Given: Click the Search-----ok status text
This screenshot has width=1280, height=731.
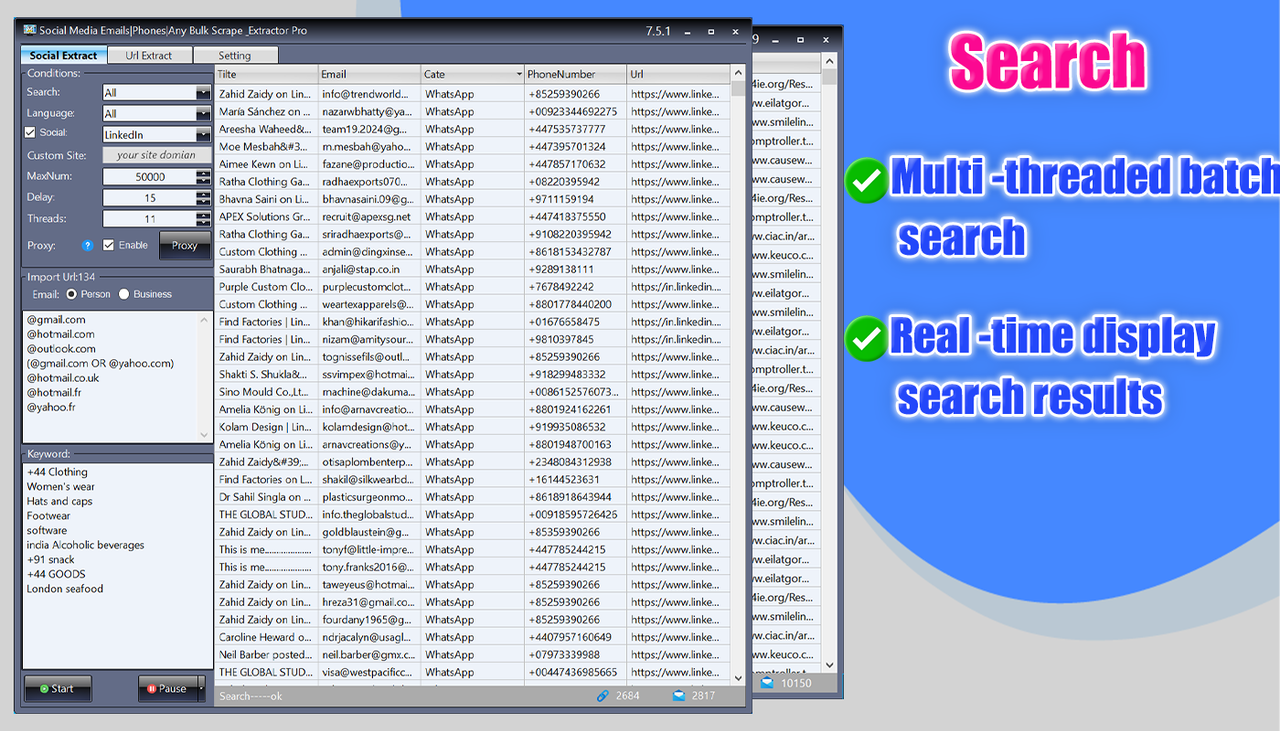Looking at the screenshot, I should [251, 696].
